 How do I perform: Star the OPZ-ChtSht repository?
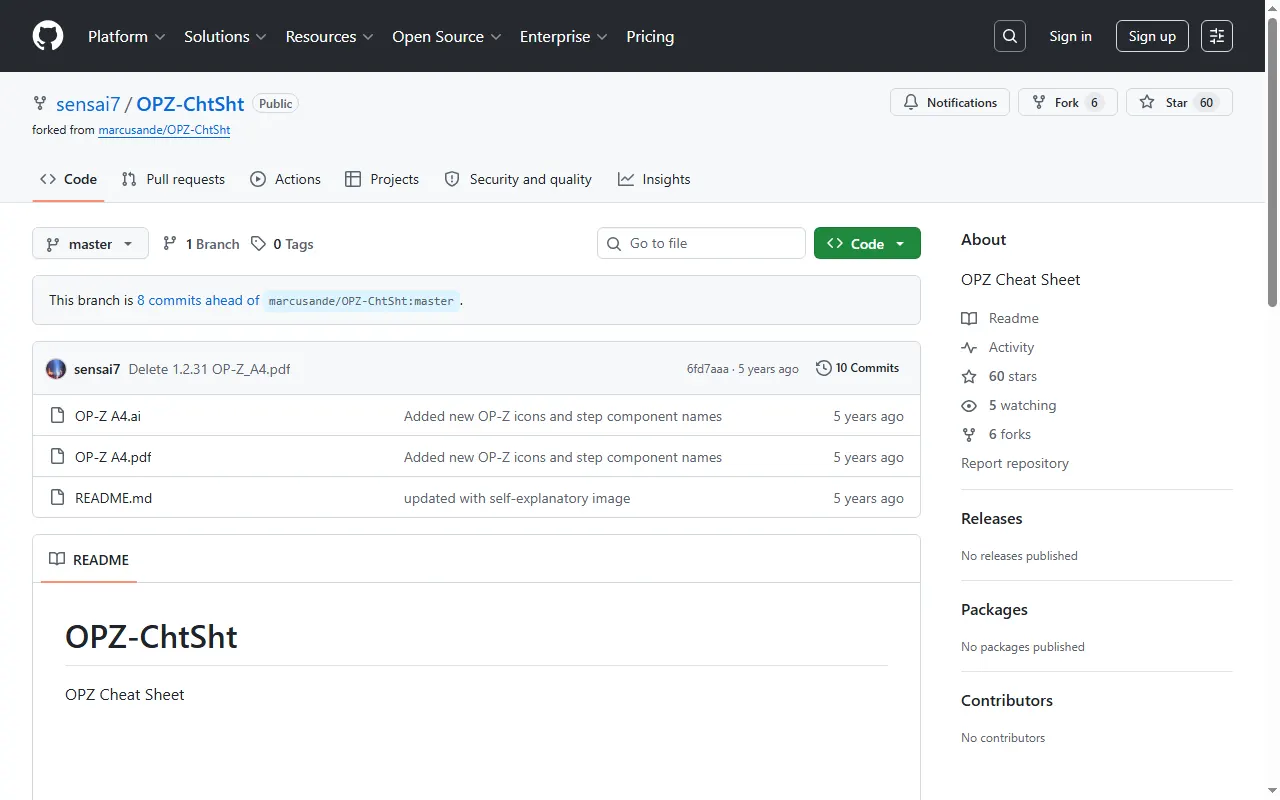1179,102
